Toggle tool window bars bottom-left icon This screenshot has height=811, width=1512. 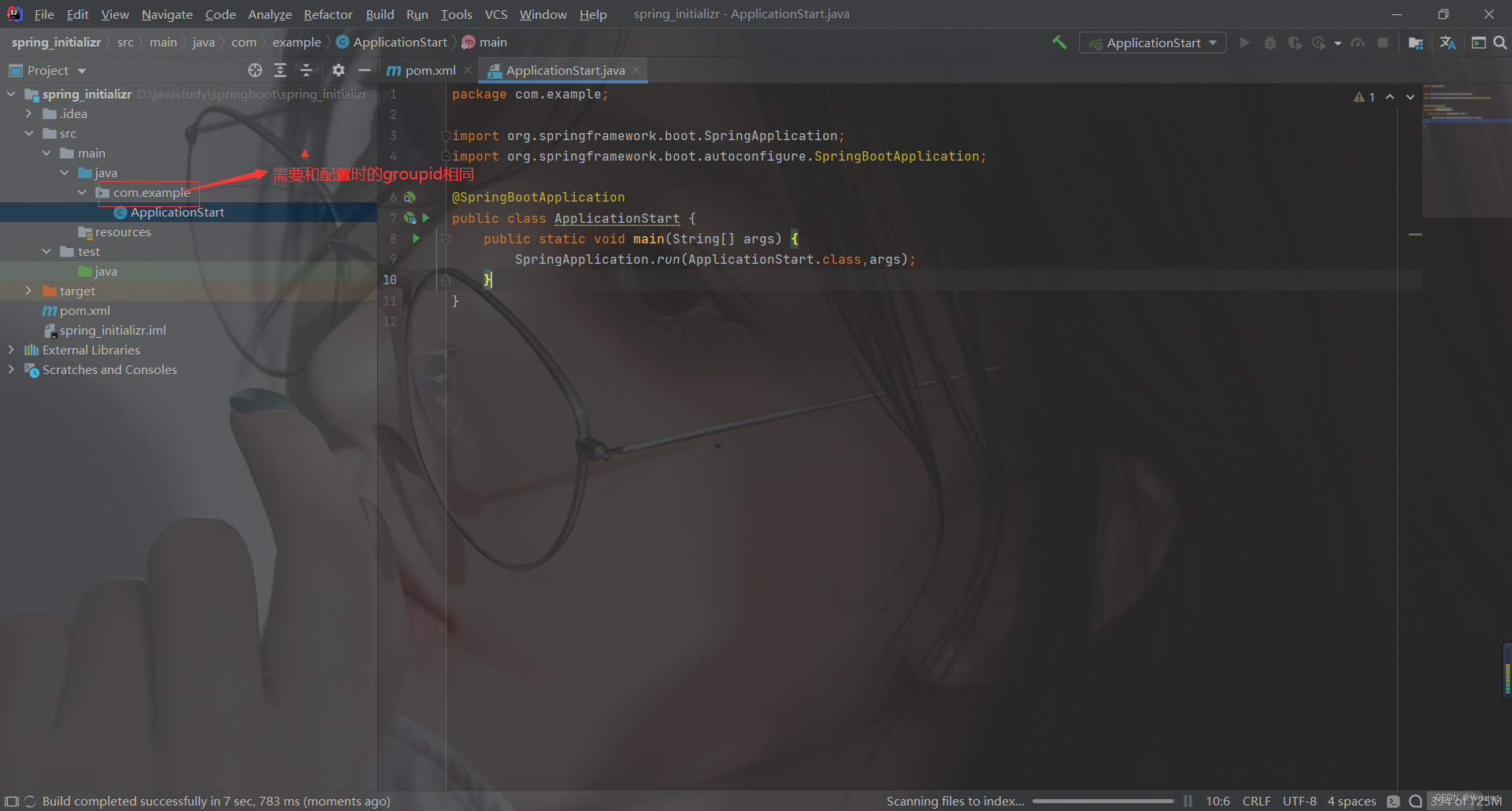click(12, 801)
